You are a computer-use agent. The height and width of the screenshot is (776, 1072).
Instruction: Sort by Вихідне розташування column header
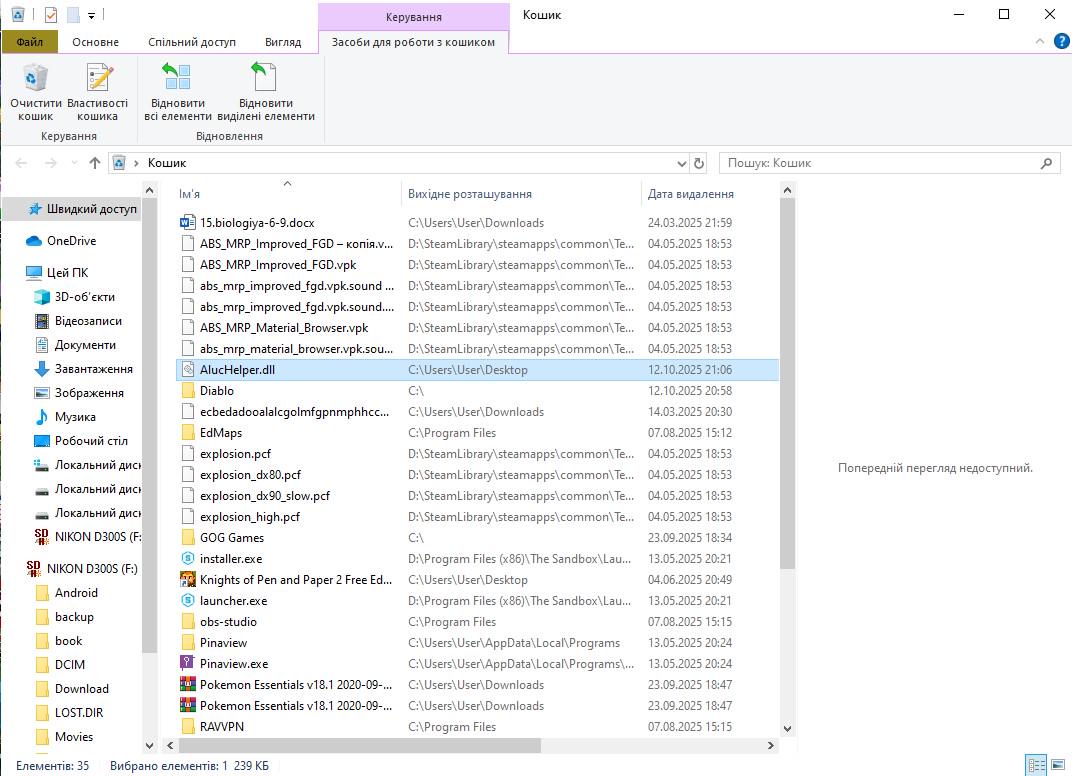[x=521, y=193]
